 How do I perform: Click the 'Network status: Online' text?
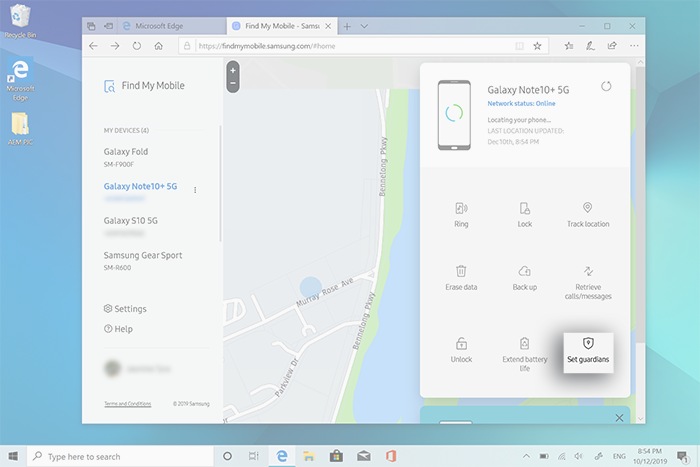point(521,104)
